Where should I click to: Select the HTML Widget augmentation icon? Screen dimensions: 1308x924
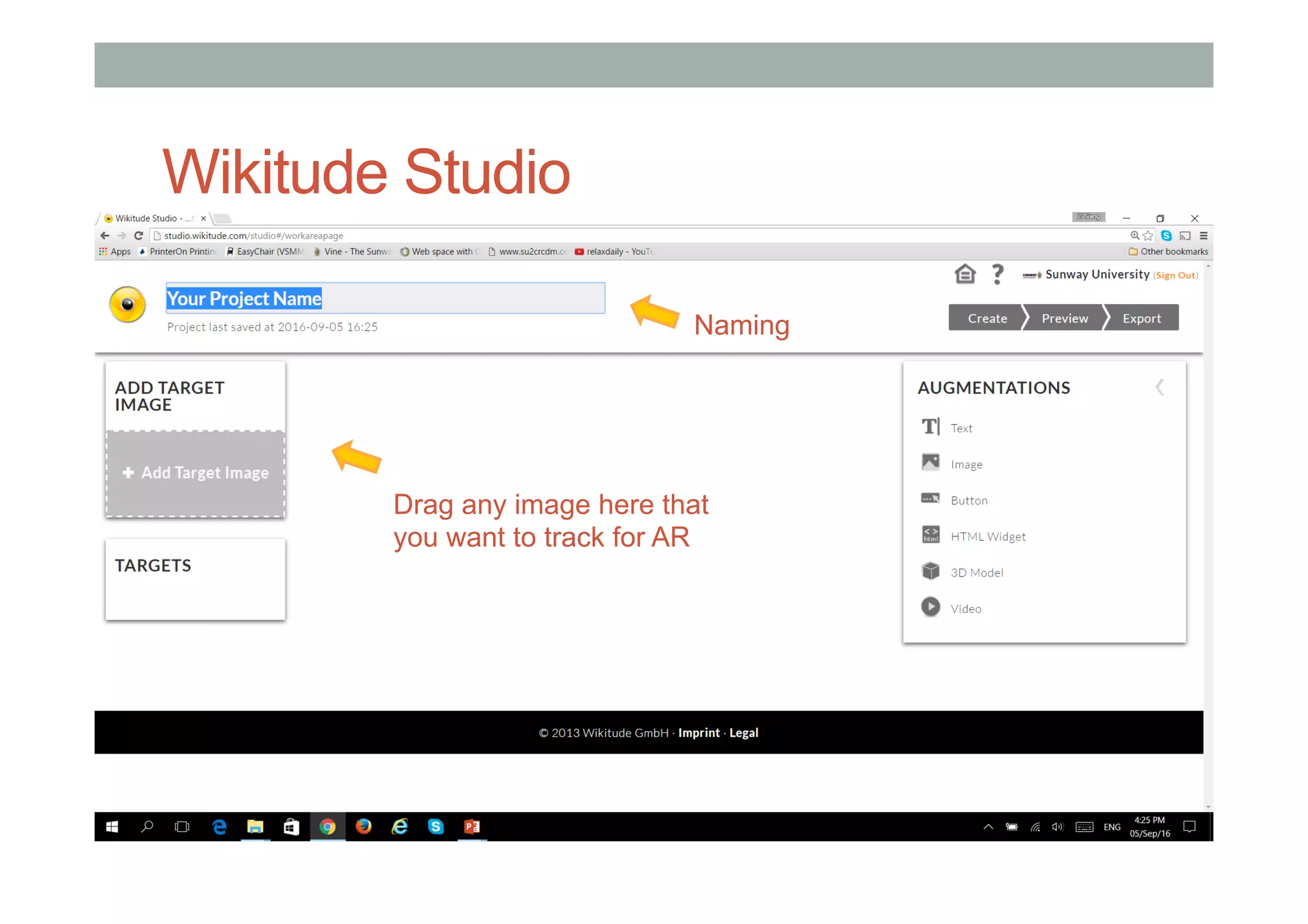[931, 534]
